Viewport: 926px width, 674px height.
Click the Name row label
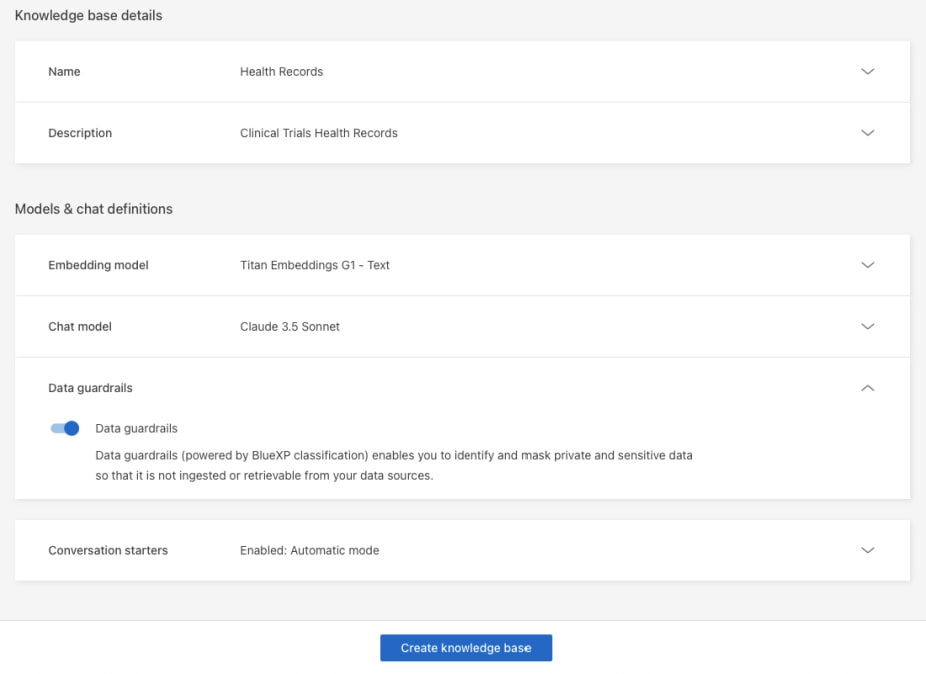(64, 72)
